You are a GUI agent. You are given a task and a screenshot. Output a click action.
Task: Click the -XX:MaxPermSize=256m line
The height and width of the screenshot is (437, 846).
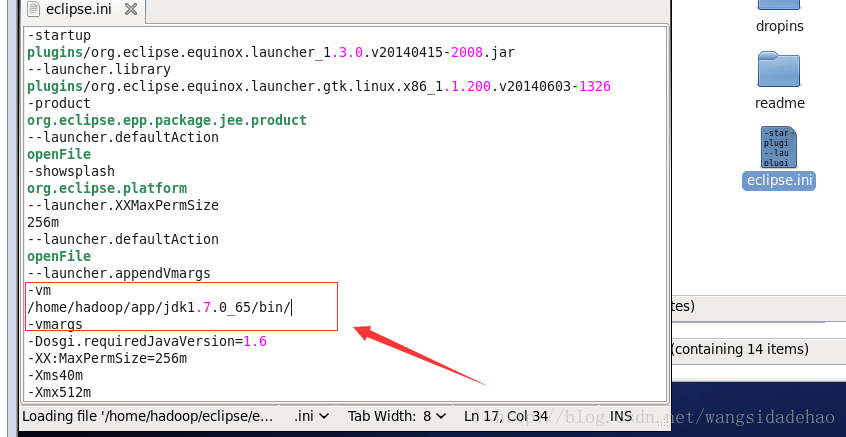click(107, 358)
